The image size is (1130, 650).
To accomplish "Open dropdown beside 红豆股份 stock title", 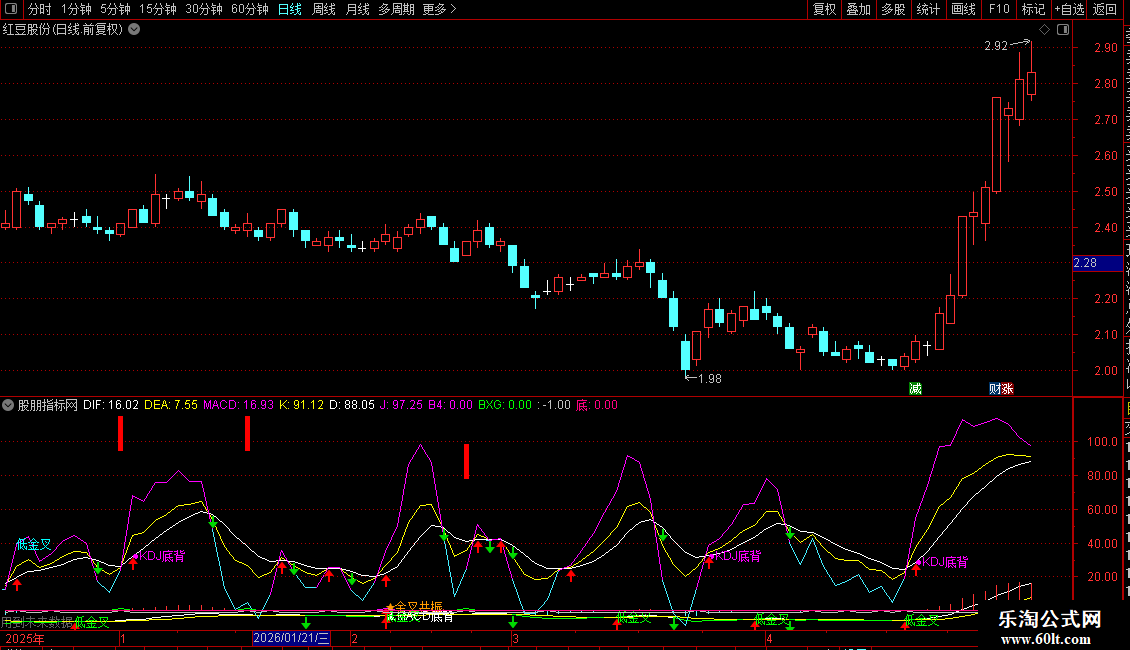I will point(134,30).
